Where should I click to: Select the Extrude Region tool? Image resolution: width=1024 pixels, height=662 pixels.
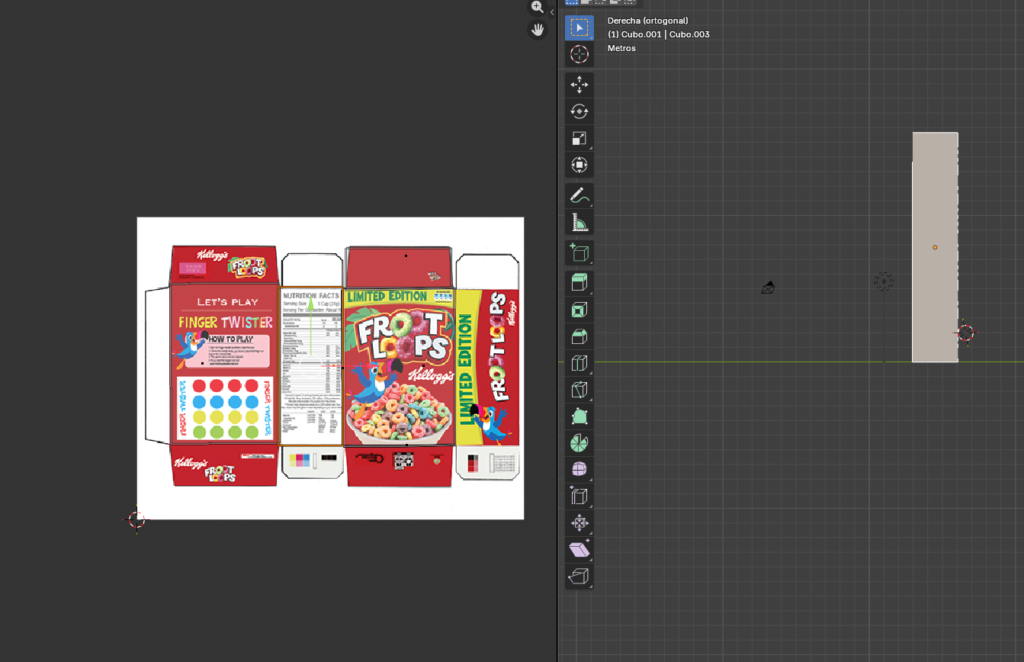tap(579, 284)
